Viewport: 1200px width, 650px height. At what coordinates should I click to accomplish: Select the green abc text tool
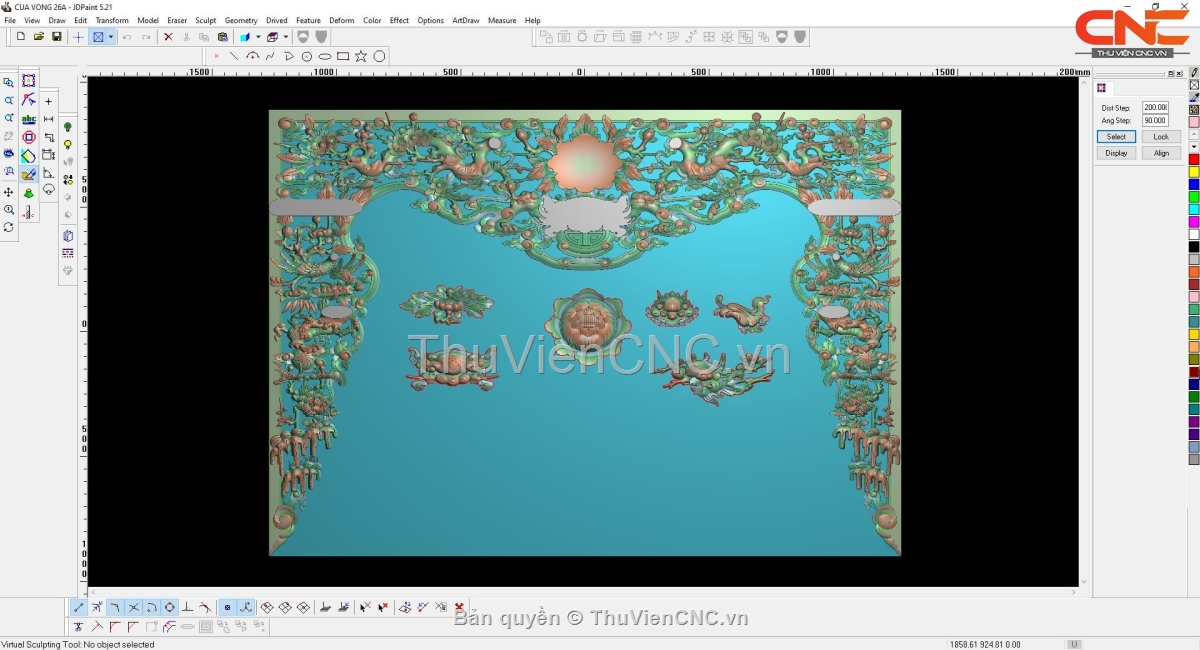[29, 119]
